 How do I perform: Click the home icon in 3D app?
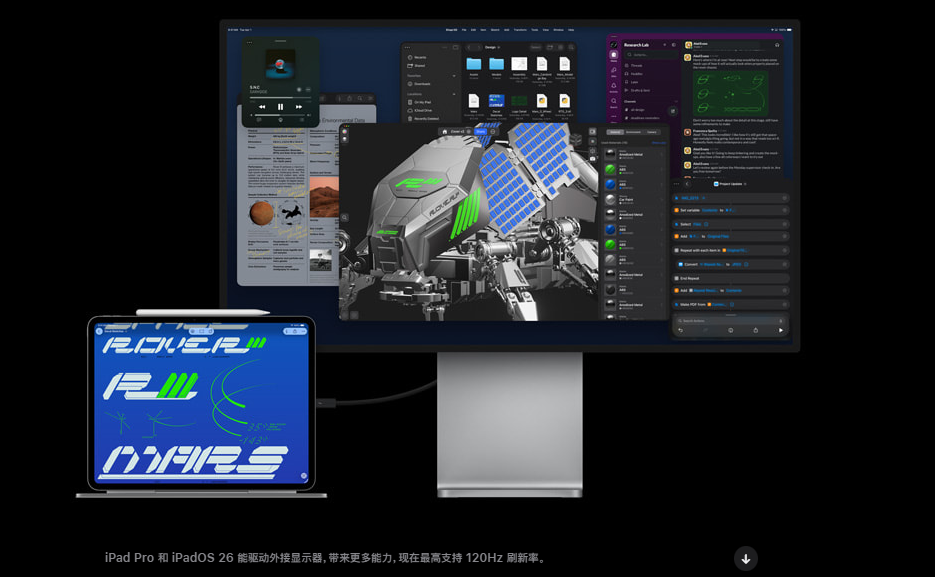tap(444, 132)
